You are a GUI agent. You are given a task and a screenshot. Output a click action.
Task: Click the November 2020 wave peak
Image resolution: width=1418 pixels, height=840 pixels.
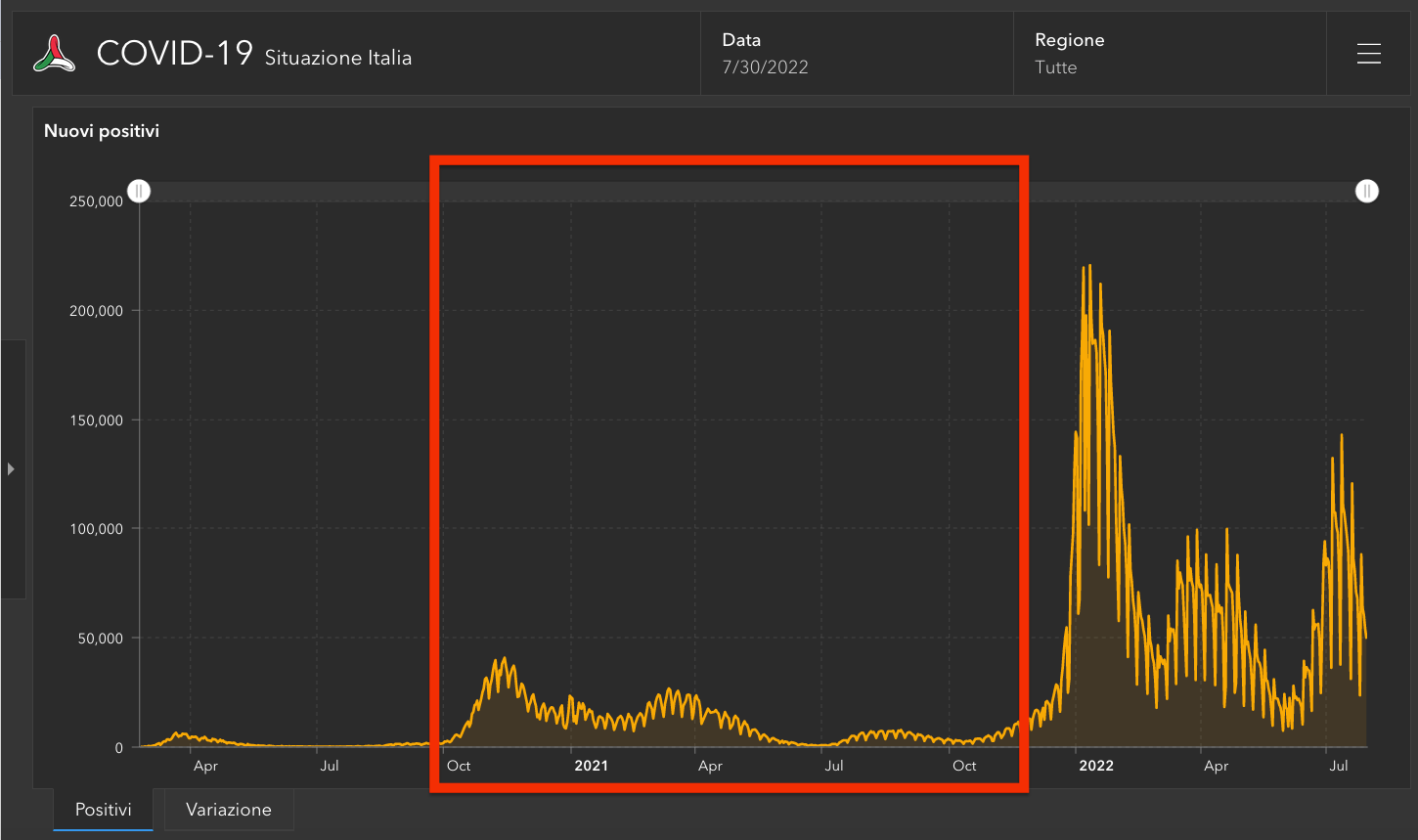pyautogui.click(x=505, y=658)
